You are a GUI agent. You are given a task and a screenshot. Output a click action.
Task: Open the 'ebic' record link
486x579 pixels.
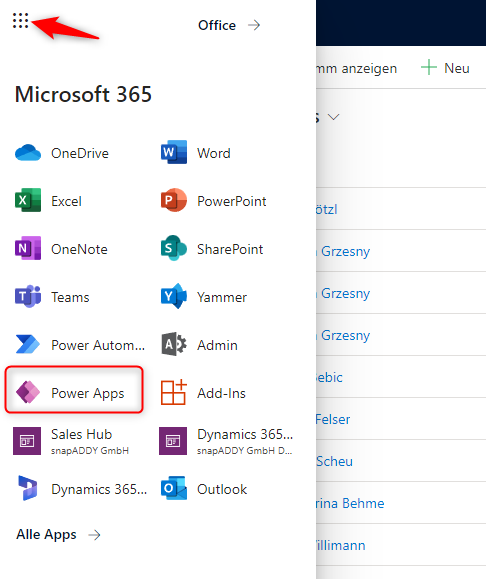click(x=329, y=377)
